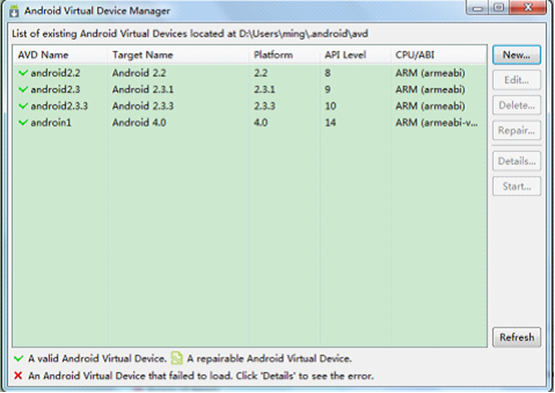Click the ARM (armeabi-v... cell
555x393 pixels.
(x=436, y=123)
